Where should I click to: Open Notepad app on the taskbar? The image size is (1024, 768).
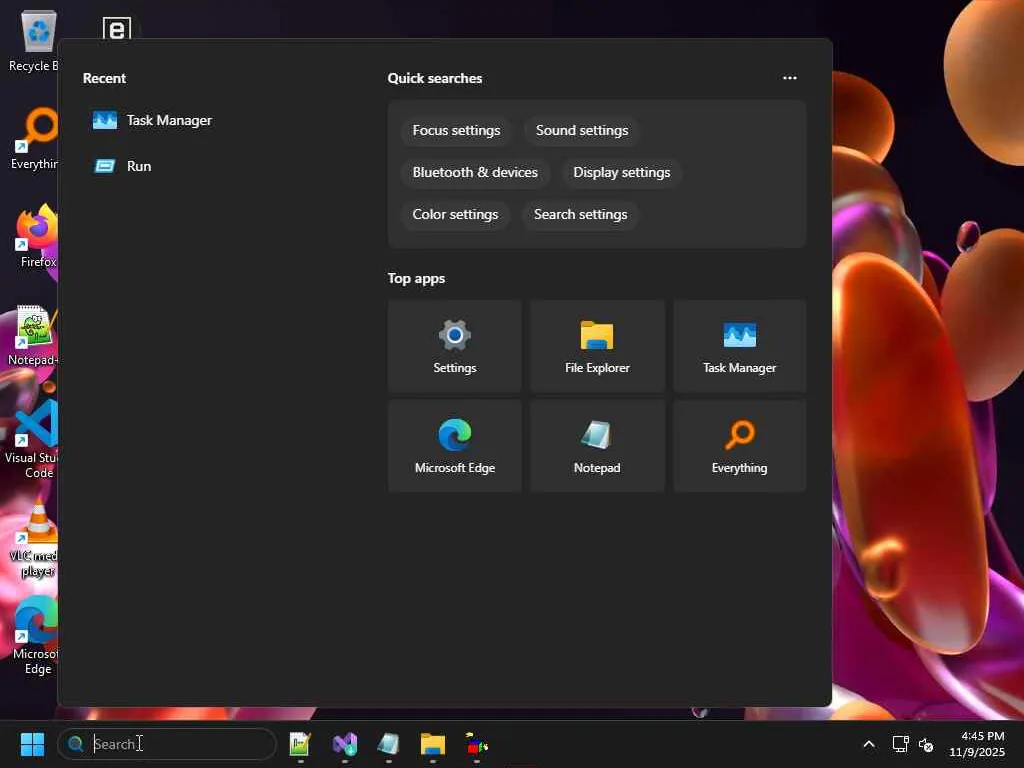[389, 744]
